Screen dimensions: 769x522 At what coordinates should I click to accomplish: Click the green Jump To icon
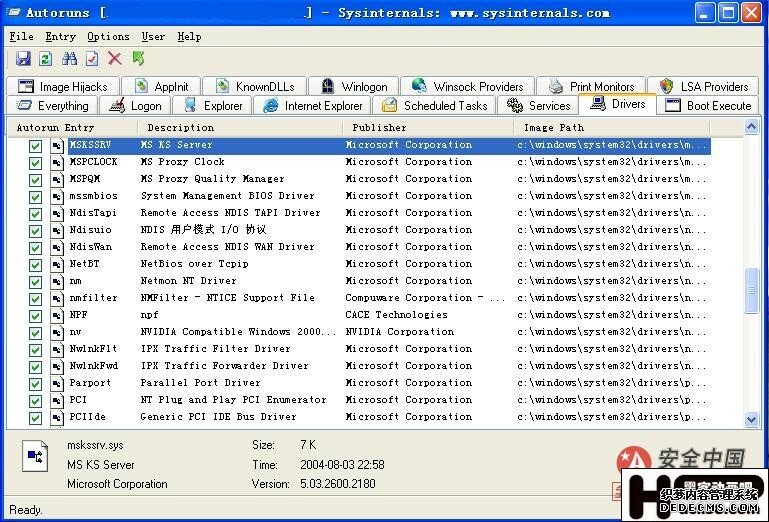coord(138,59)
